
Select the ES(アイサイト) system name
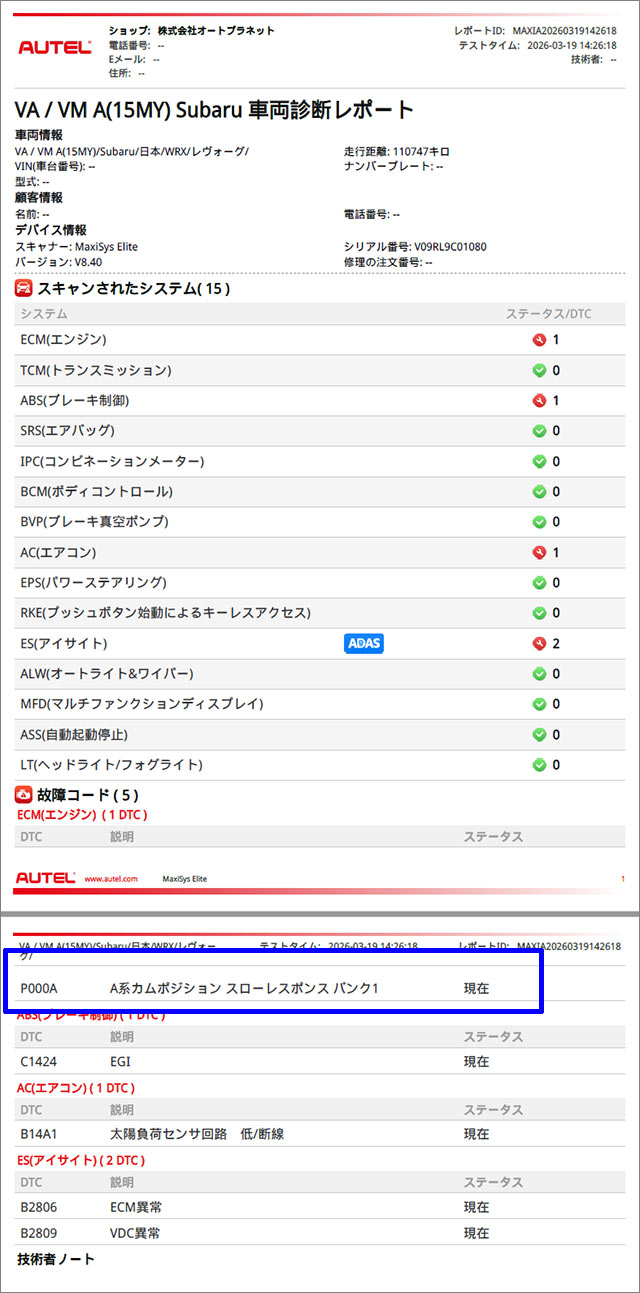(x=64, y=643)
